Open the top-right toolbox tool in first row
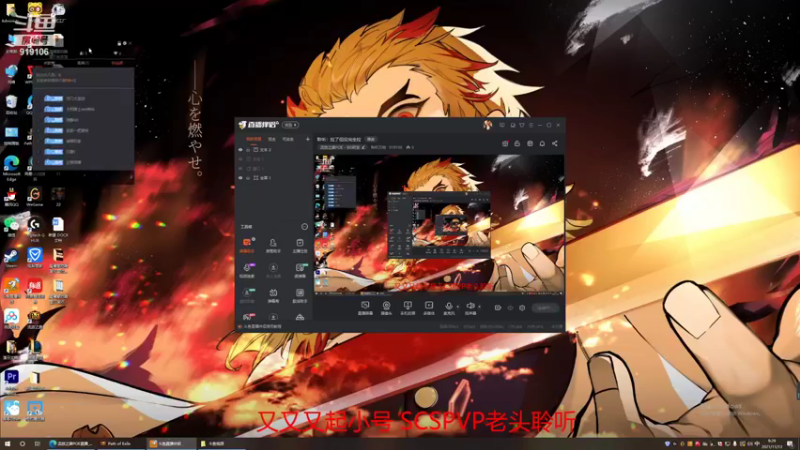This screenshot has width=800, height=450. tap(299, 245)
